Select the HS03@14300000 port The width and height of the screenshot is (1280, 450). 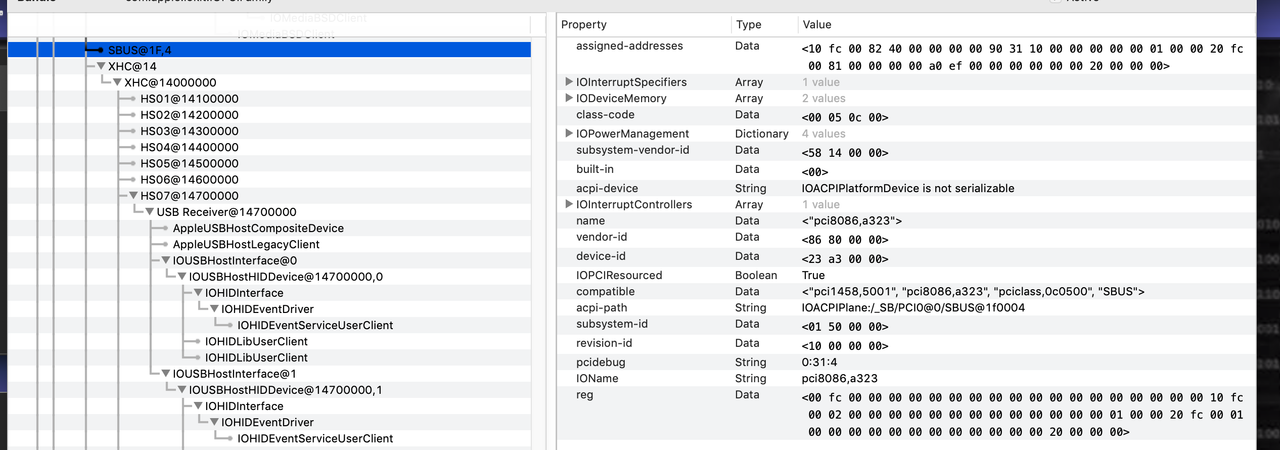point(189,131)
